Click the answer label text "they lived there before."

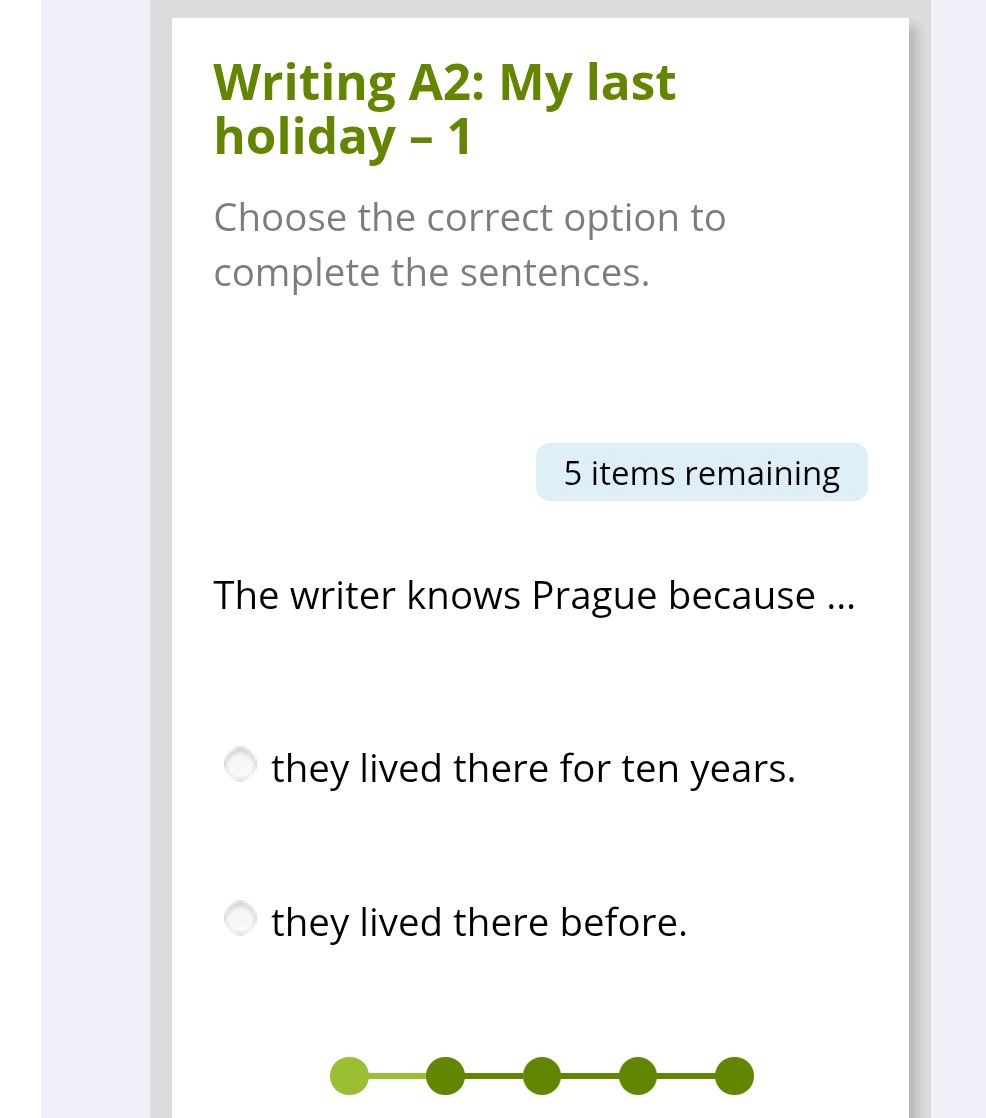pyautogui.click(x=479, y=922)
